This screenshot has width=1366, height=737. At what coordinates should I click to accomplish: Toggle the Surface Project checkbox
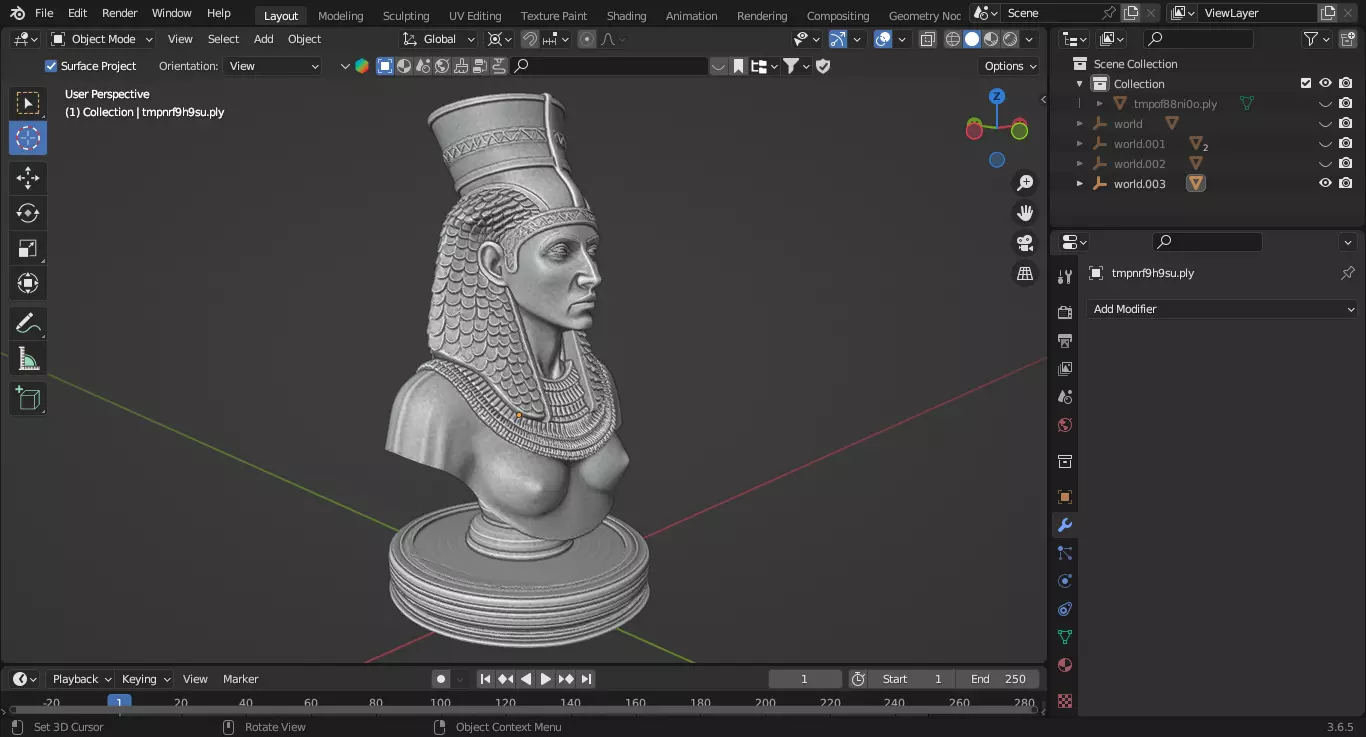tap(51, 66)
